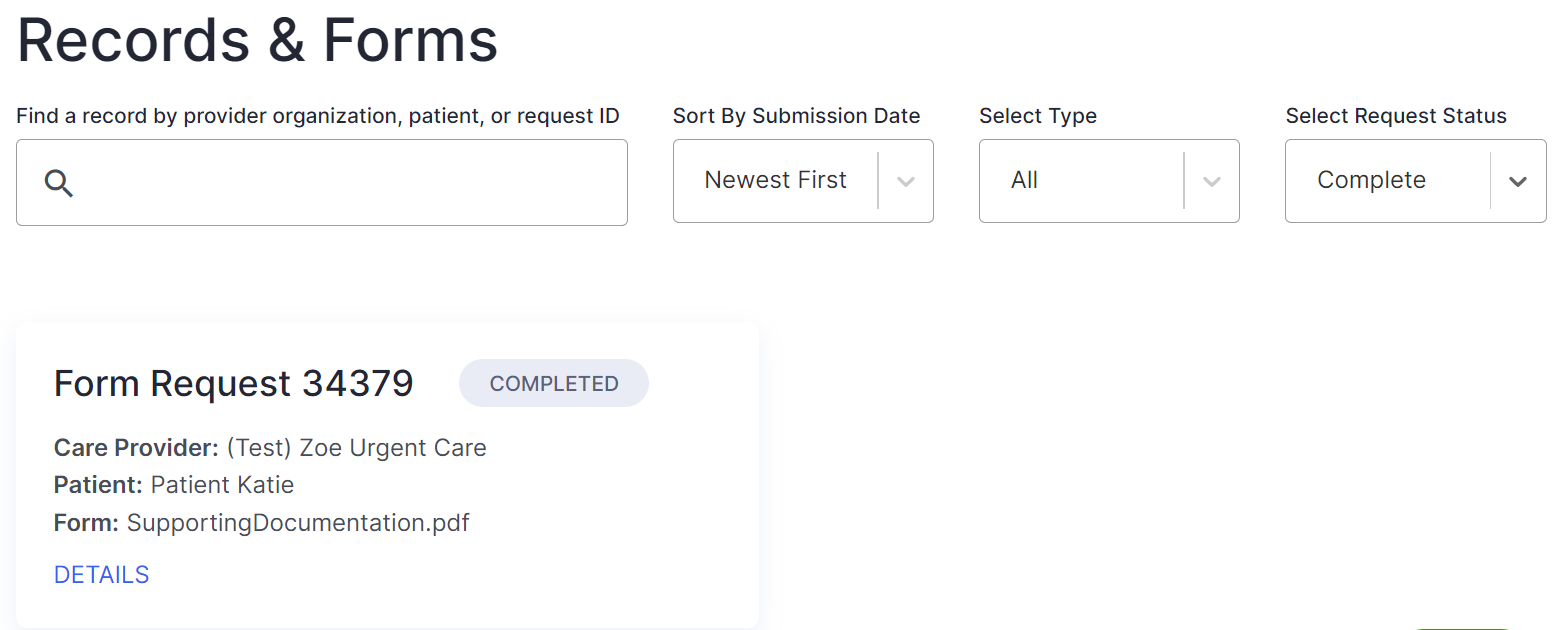
Task: Expand the status chevron beside Complete
Action: [1518, 182]
